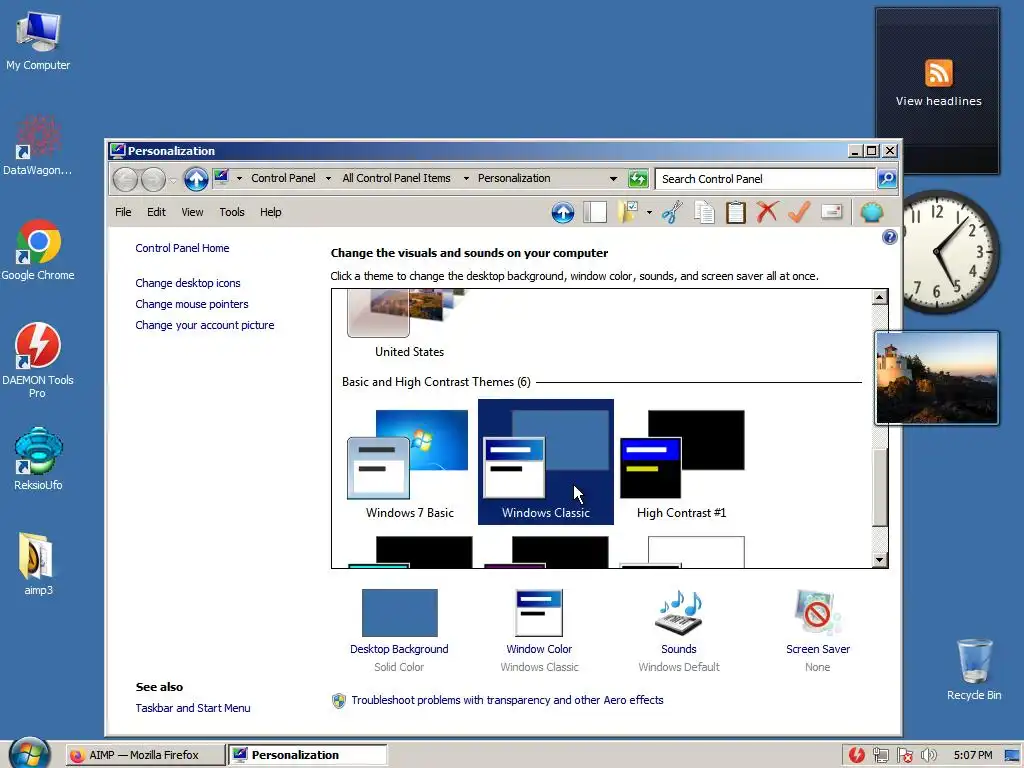Open Taskbar and Start Menu link
The height and width of the screenshot is (768, 1024).
click(193, 708)
